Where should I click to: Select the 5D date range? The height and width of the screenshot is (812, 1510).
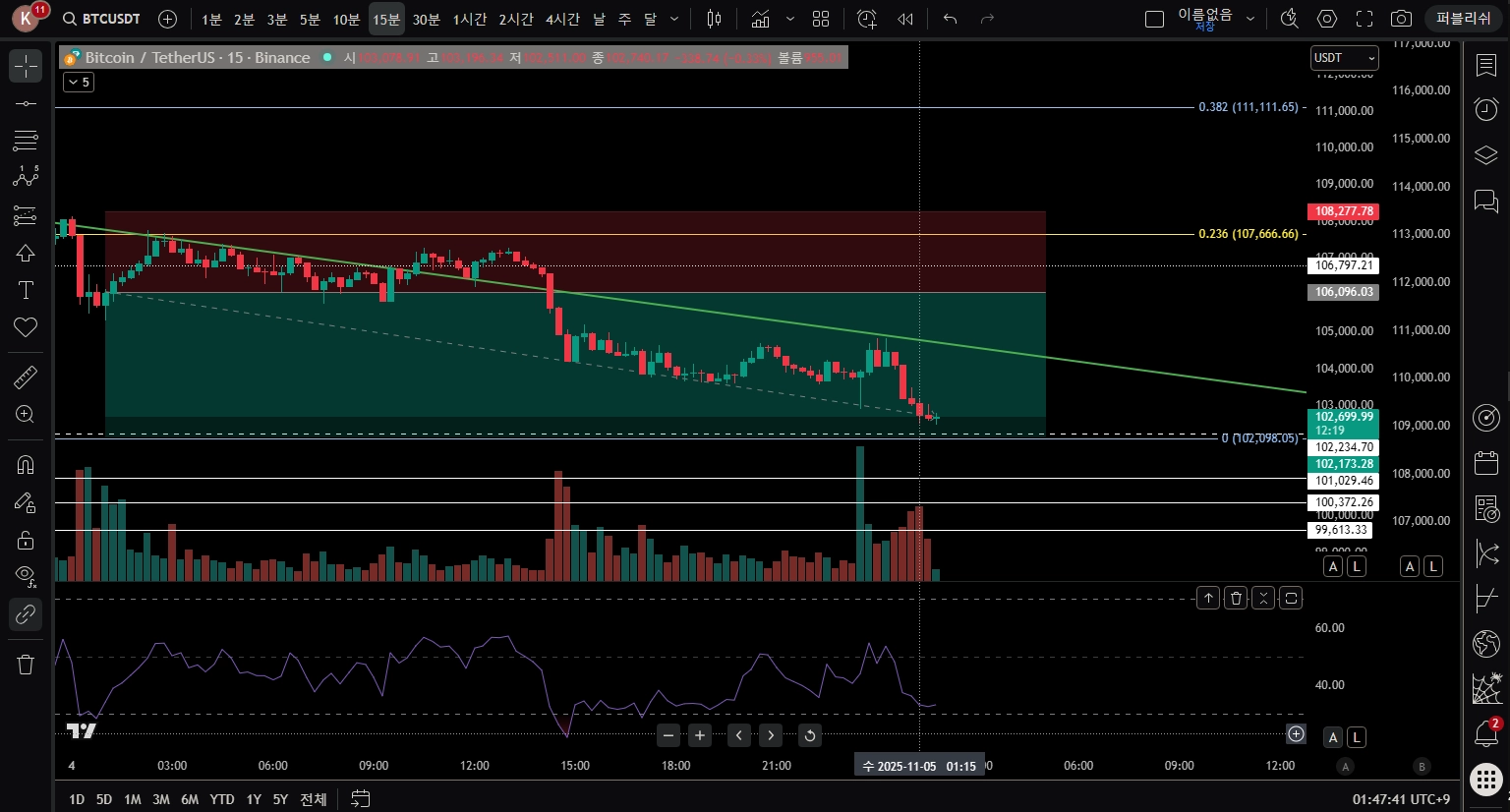tap(104, 799)
